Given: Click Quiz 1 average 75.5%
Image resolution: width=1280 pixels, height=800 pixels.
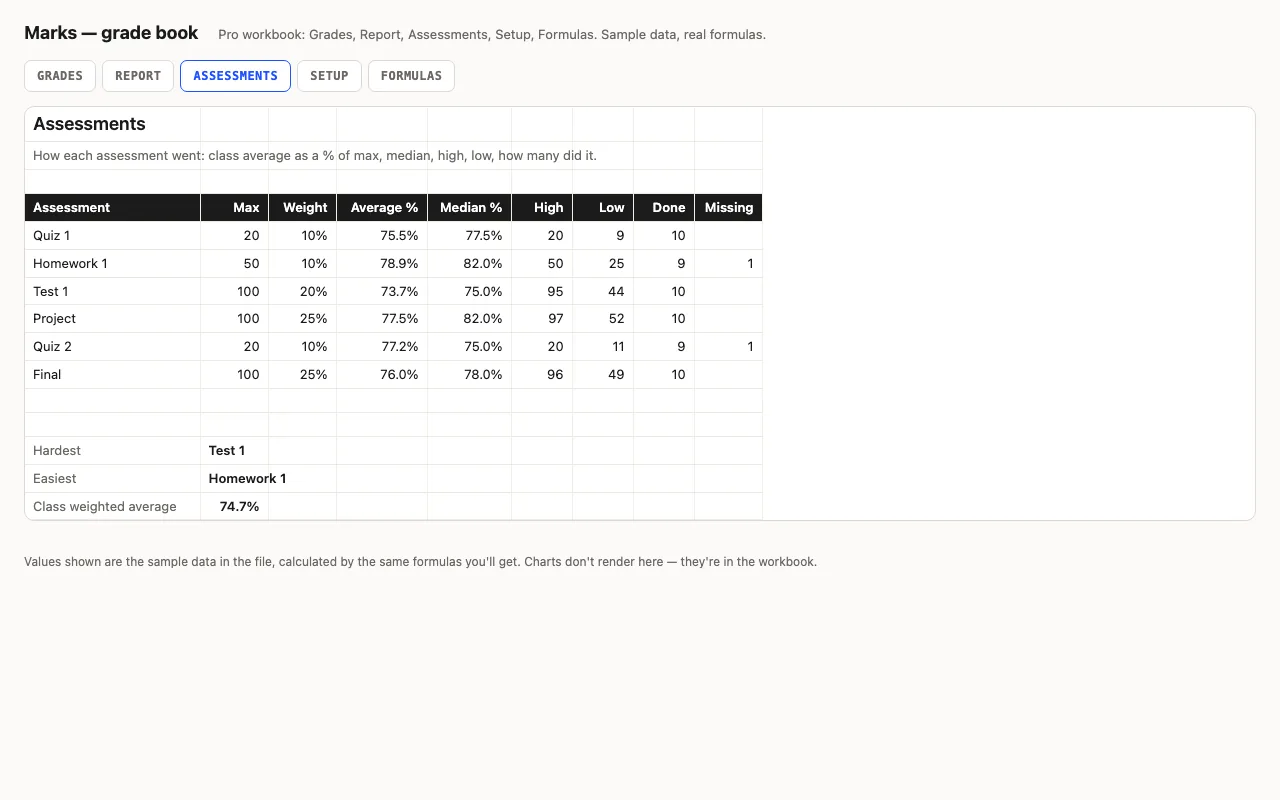Looking at the screenshot, I should point(382,236).
